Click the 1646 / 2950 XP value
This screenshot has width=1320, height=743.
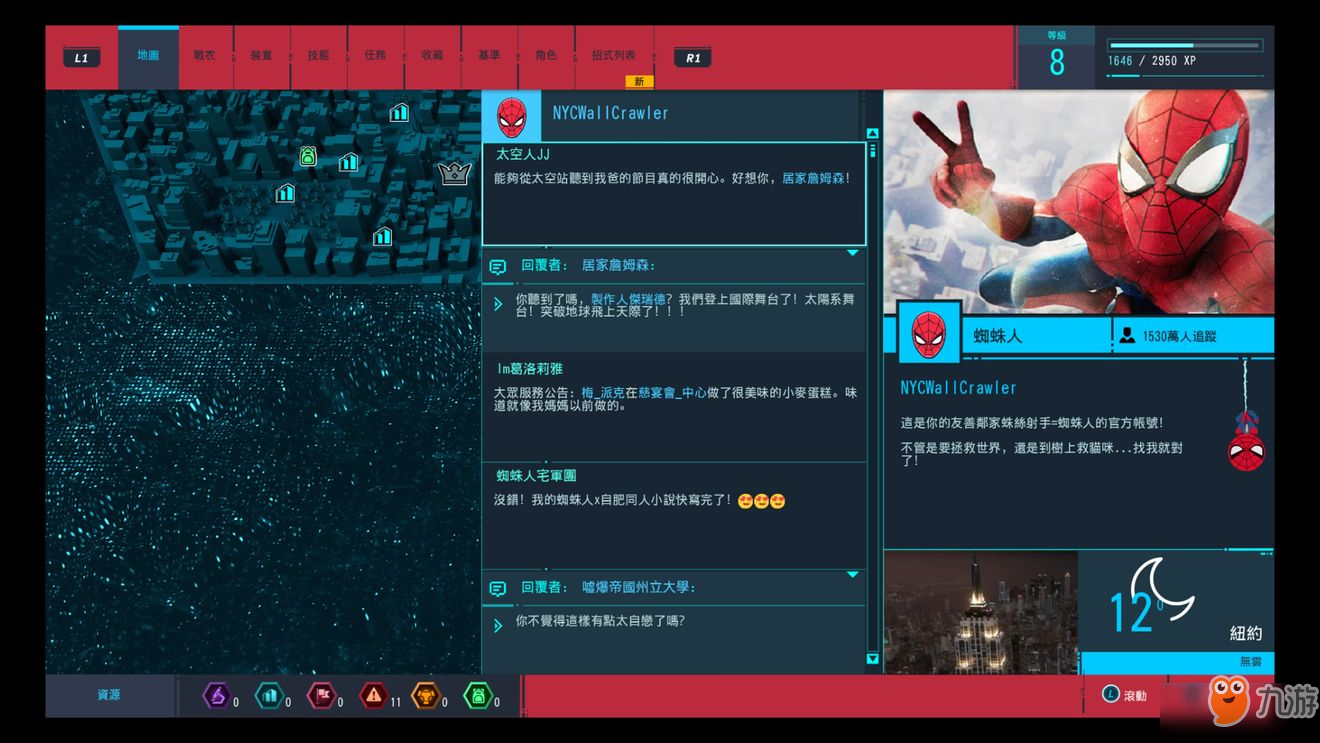1152,61
